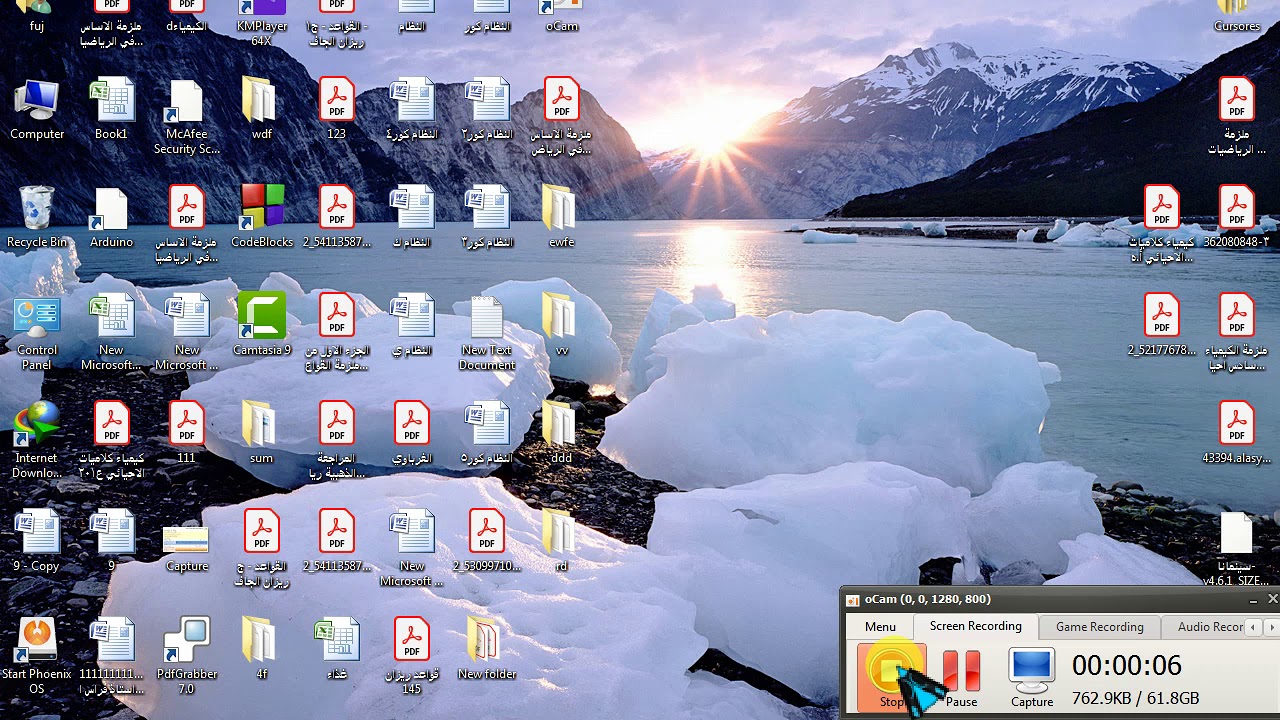The height and width of the screenshot is (720, 1280).
Task: Select the الغرباوي PDF file
Action: click(x=411, y=433)
